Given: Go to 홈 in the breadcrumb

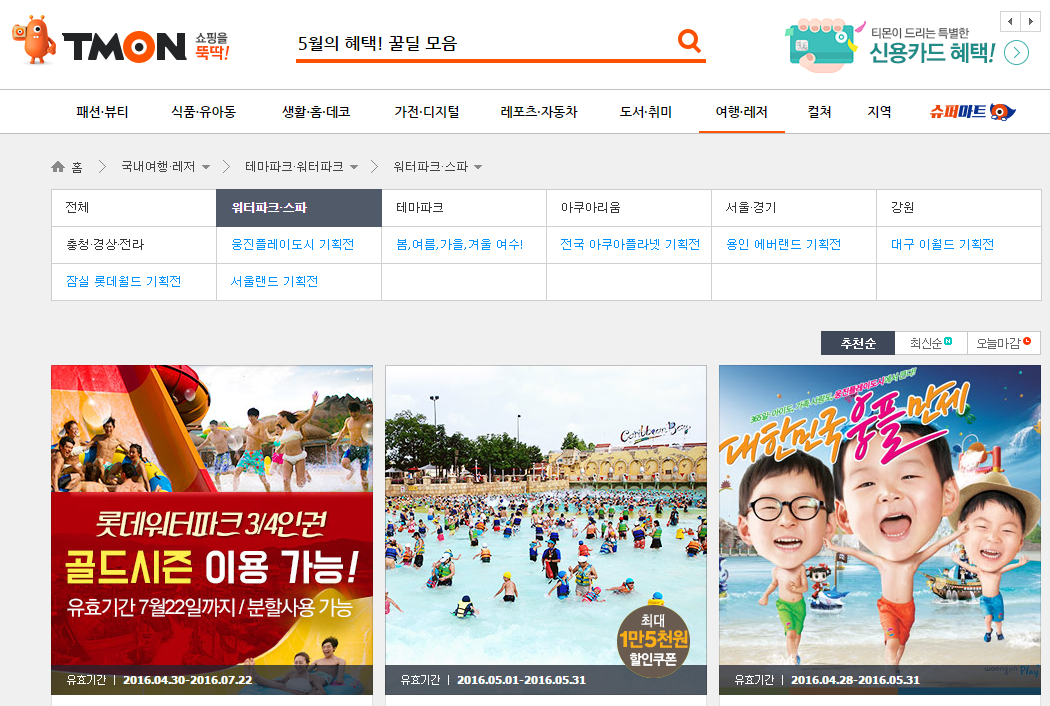Looking at the screenshot, I should (x=77, y=167).
